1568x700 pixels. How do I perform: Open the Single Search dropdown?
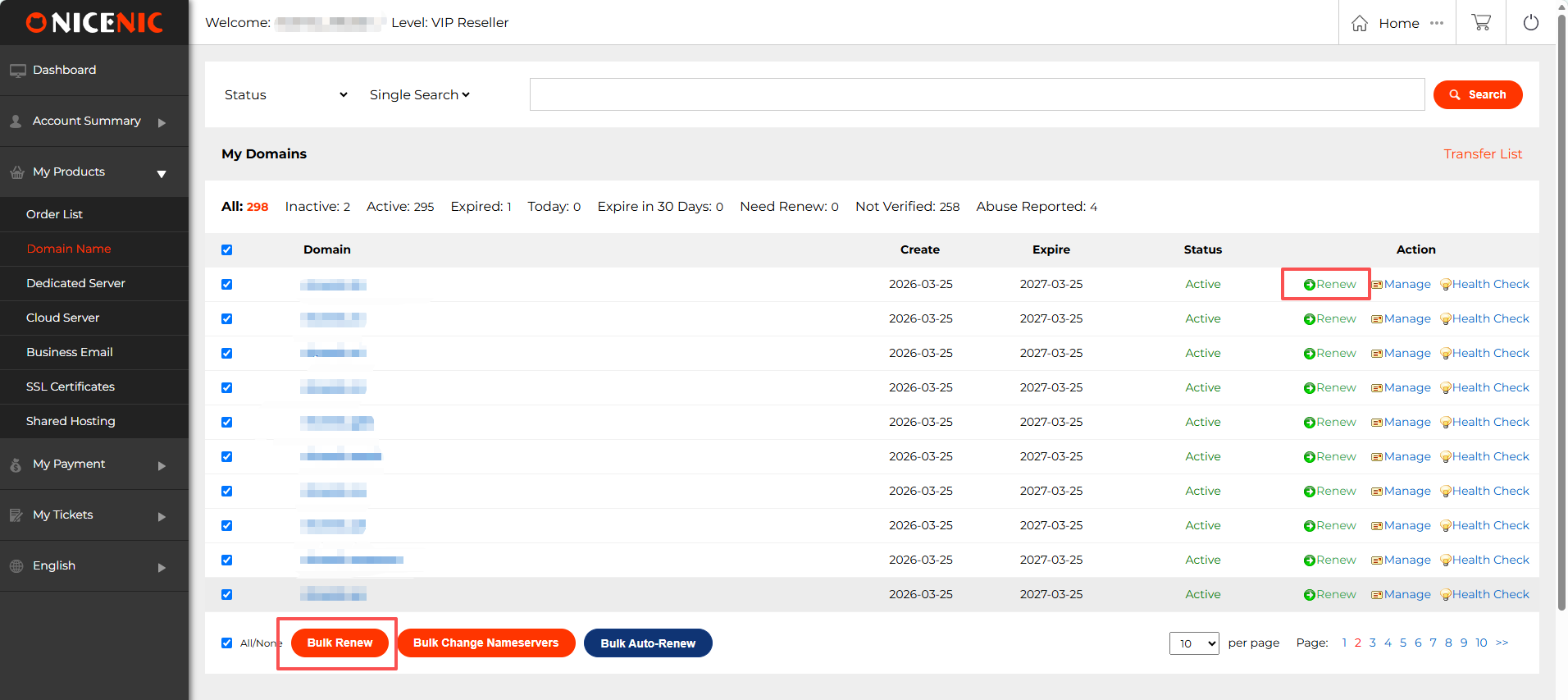pyautogui.click(x=419, y=95)
